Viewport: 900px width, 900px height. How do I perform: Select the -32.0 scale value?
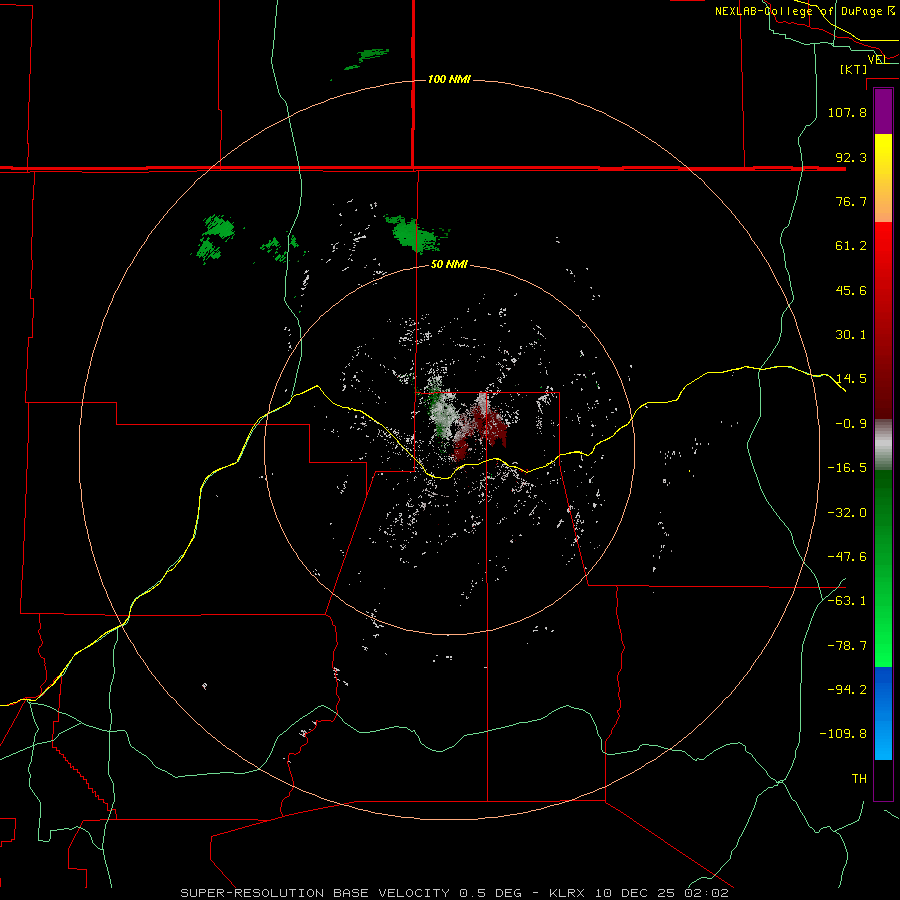[847, 513]
